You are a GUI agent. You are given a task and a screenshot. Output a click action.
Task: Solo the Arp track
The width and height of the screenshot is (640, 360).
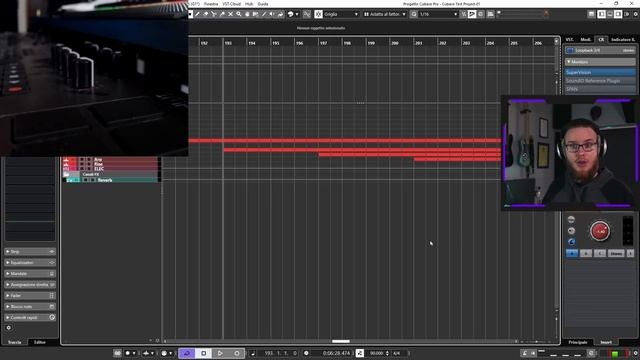coord(89,159)
